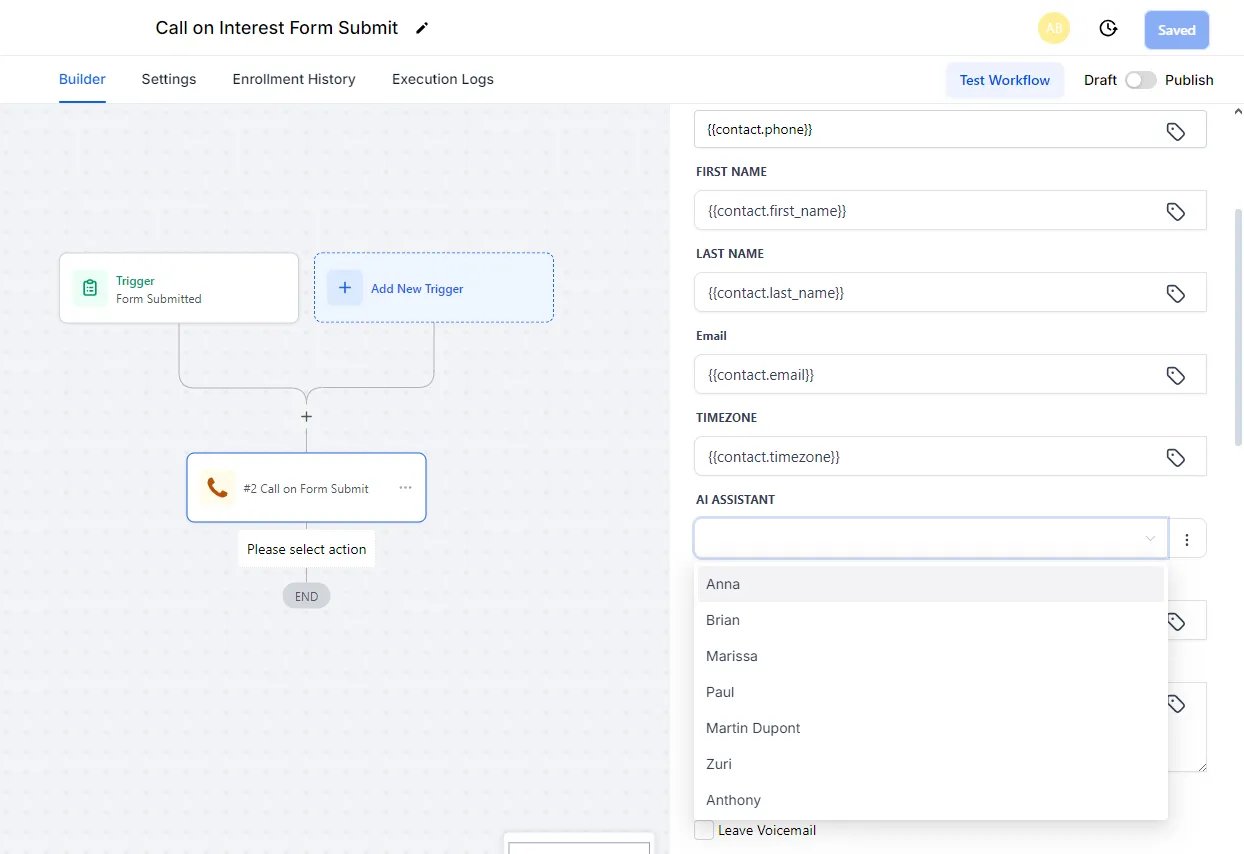Open three-dot menu beside AI Assistant dropdown
1244x854 pixels.
click(x=1187, y=539)
